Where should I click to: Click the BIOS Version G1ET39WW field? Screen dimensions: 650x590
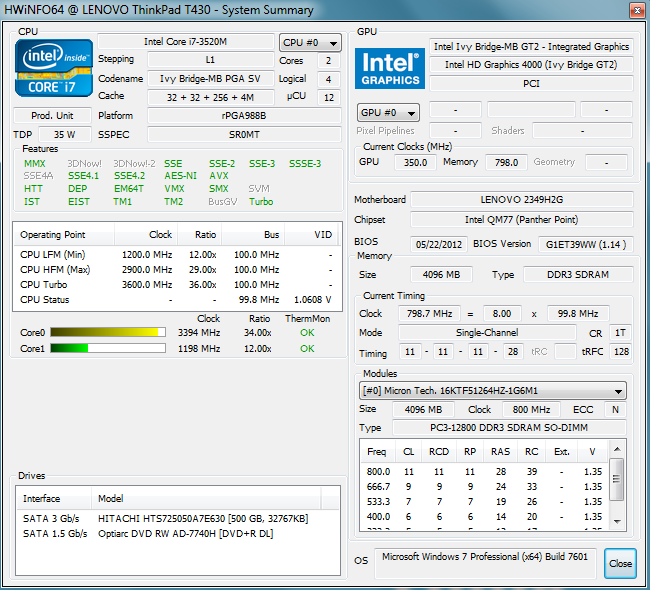585,244
